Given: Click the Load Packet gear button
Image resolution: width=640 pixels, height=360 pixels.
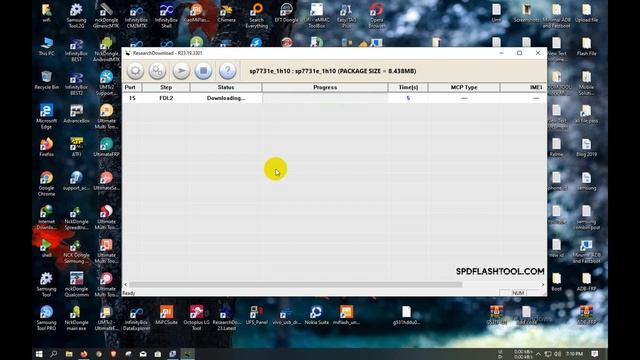Looking at the screenshot, I should click(135, 71).
